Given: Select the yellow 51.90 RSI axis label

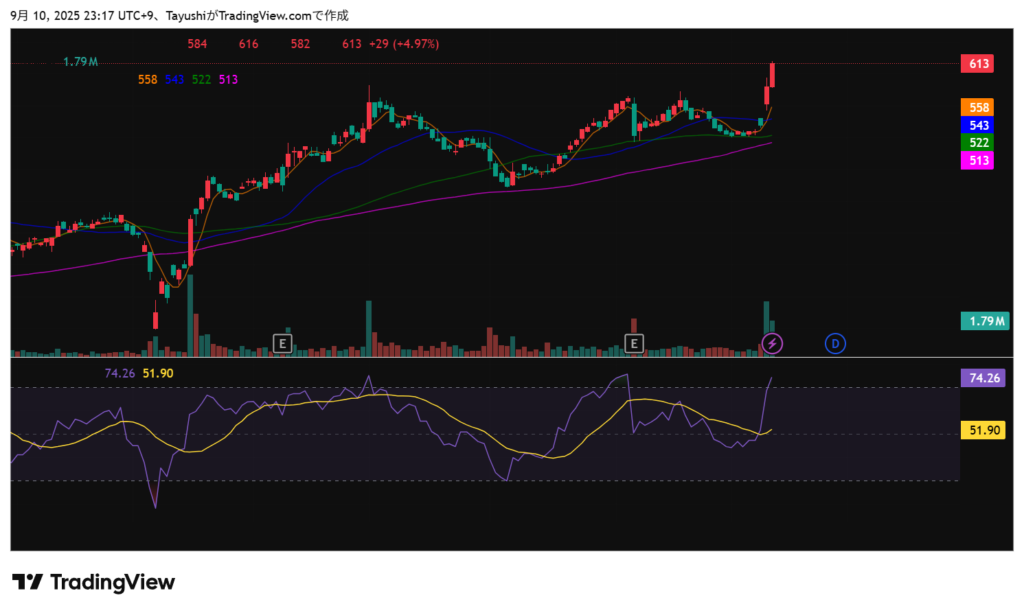Looking at the screenshot, I should click(x=985, y=430).
